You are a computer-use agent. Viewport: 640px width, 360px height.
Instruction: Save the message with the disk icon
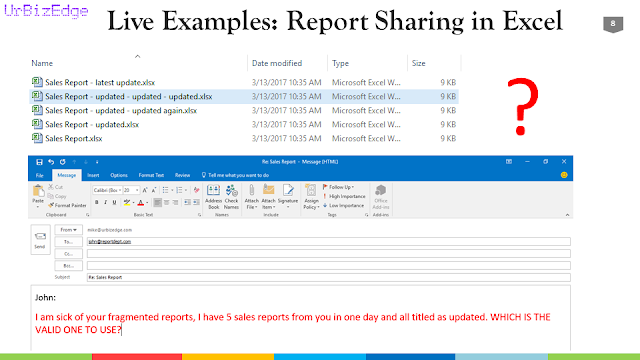click(x=39, y=162)
